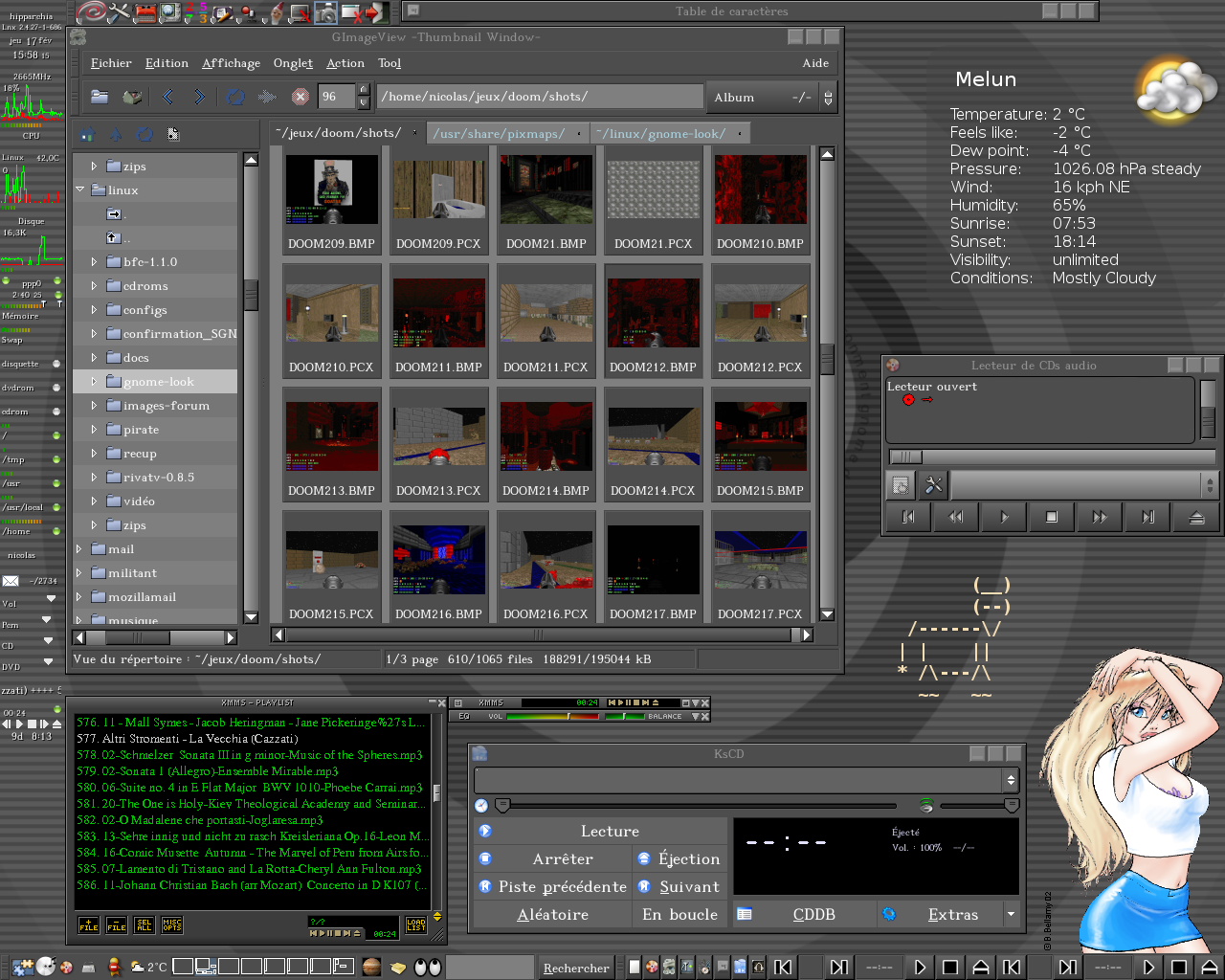
Task: Toggle the EQ button in XMMS
Action: [x=464, y=716]
